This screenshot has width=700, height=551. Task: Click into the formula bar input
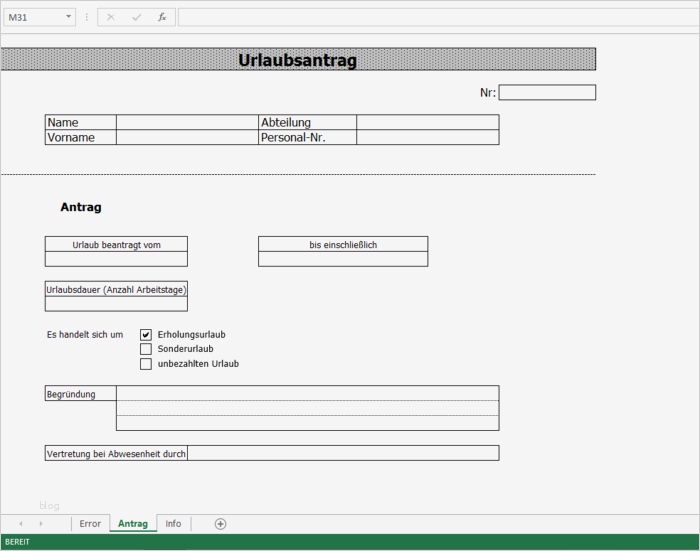coord(438,17)
